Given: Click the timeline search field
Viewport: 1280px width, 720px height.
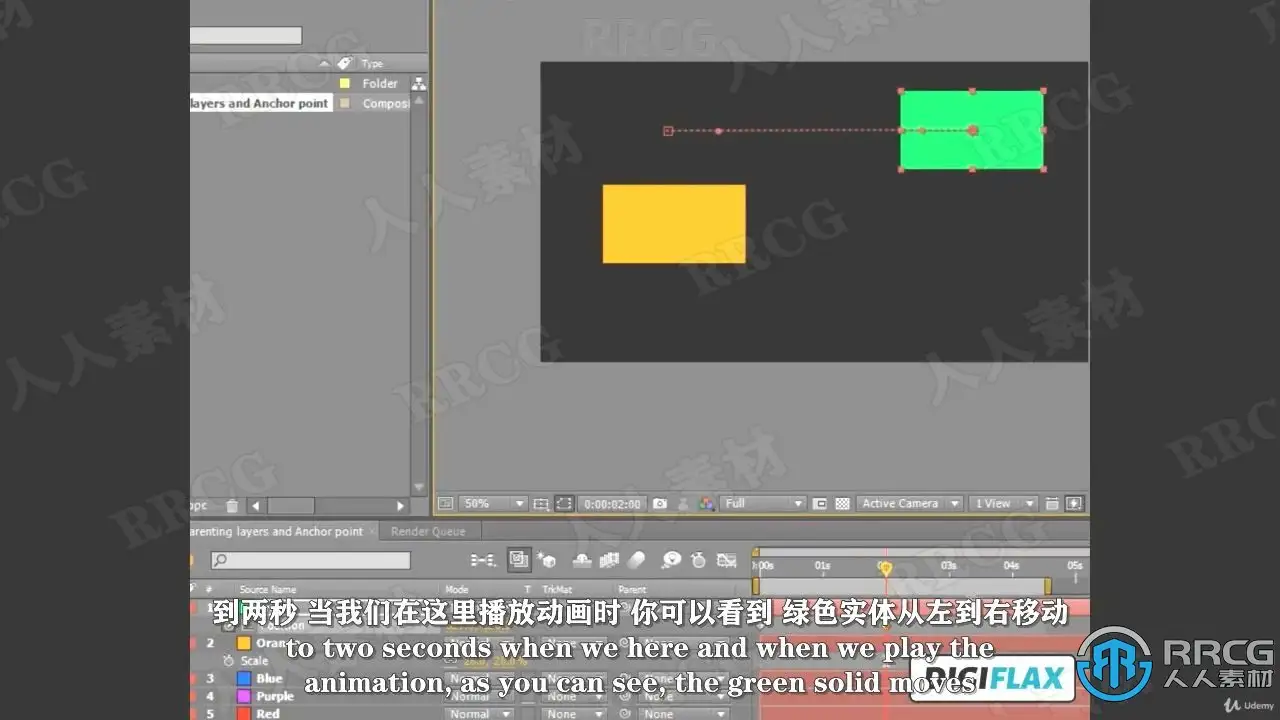Looking at the screenshot, I should [x=310, y=561].
